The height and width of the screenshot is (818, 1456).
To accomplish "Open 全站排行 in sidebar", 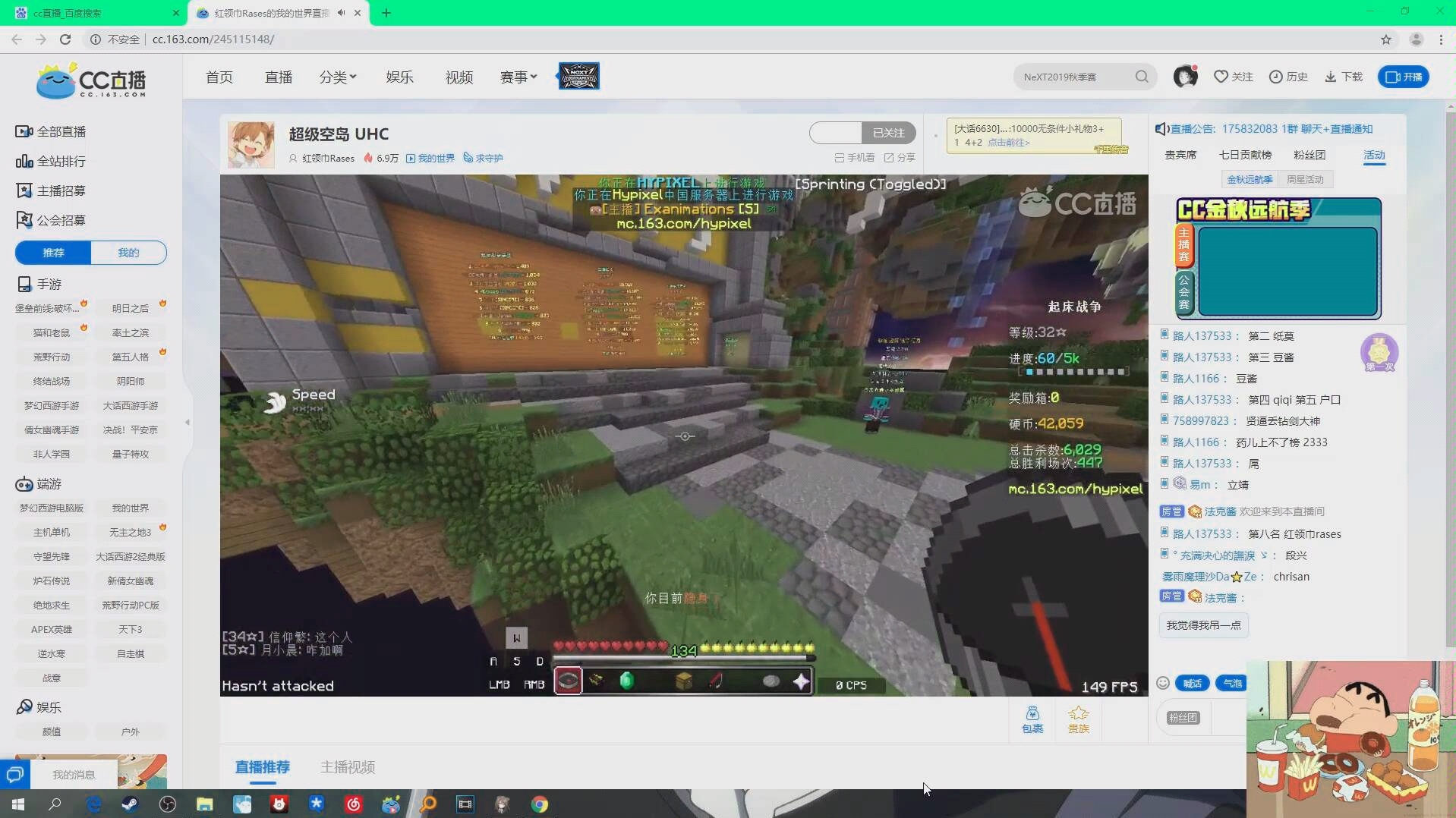I will pyautogui.click(x=51, y=161).
